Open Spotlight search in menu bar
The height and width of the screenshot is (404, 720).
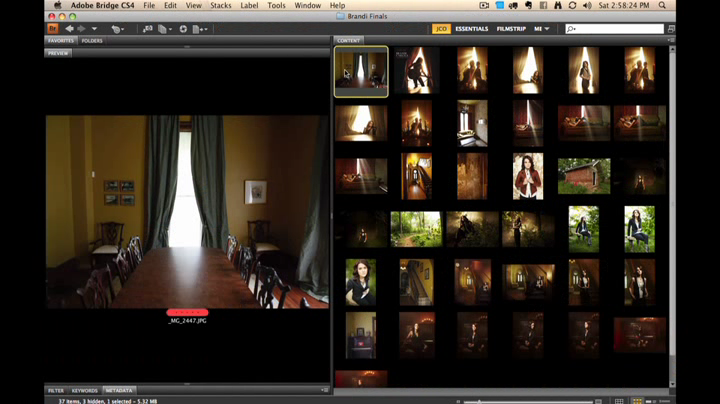click(x=662, y=6)
